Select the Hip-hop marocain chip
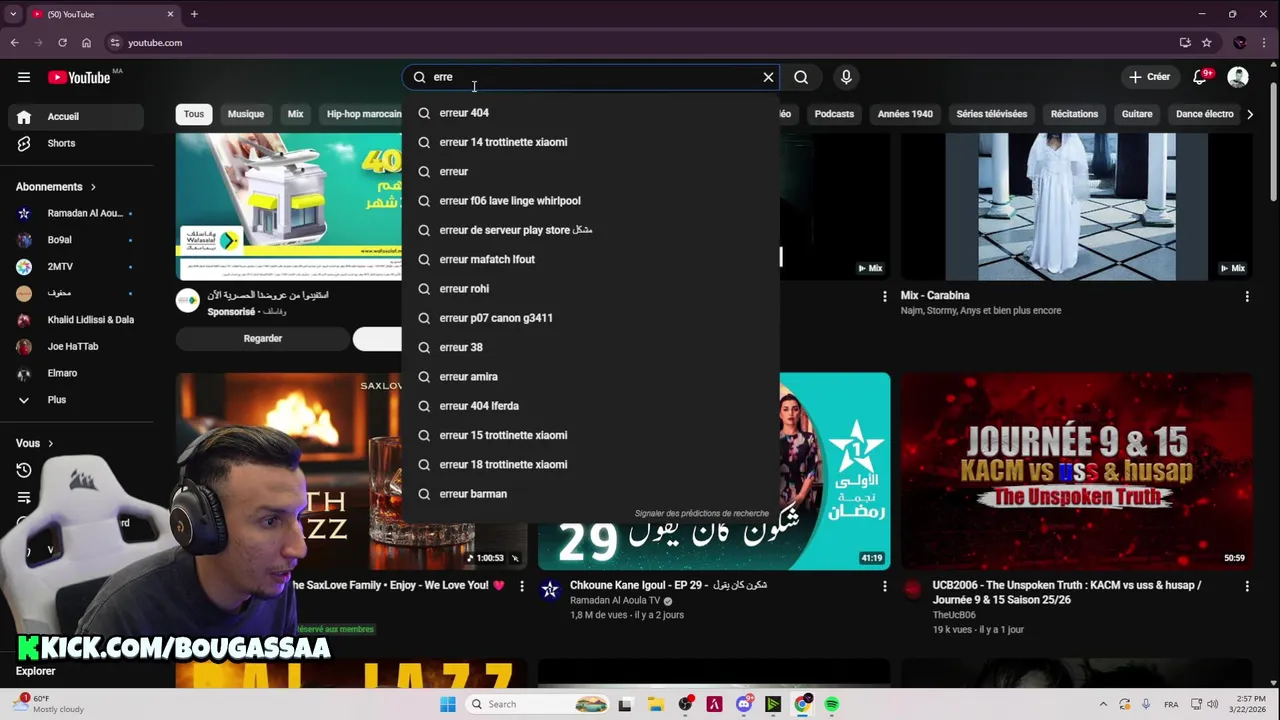The image size is (1280, 720). [x=362, y=114]
